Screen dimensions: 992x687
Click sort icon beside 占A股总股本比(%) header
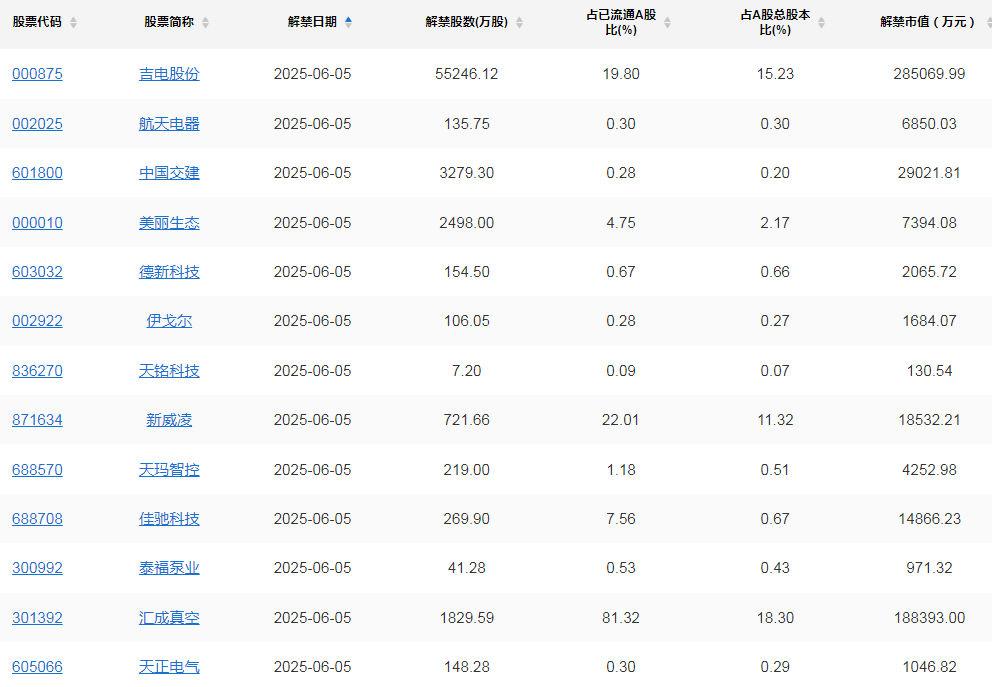coord(822,22)
